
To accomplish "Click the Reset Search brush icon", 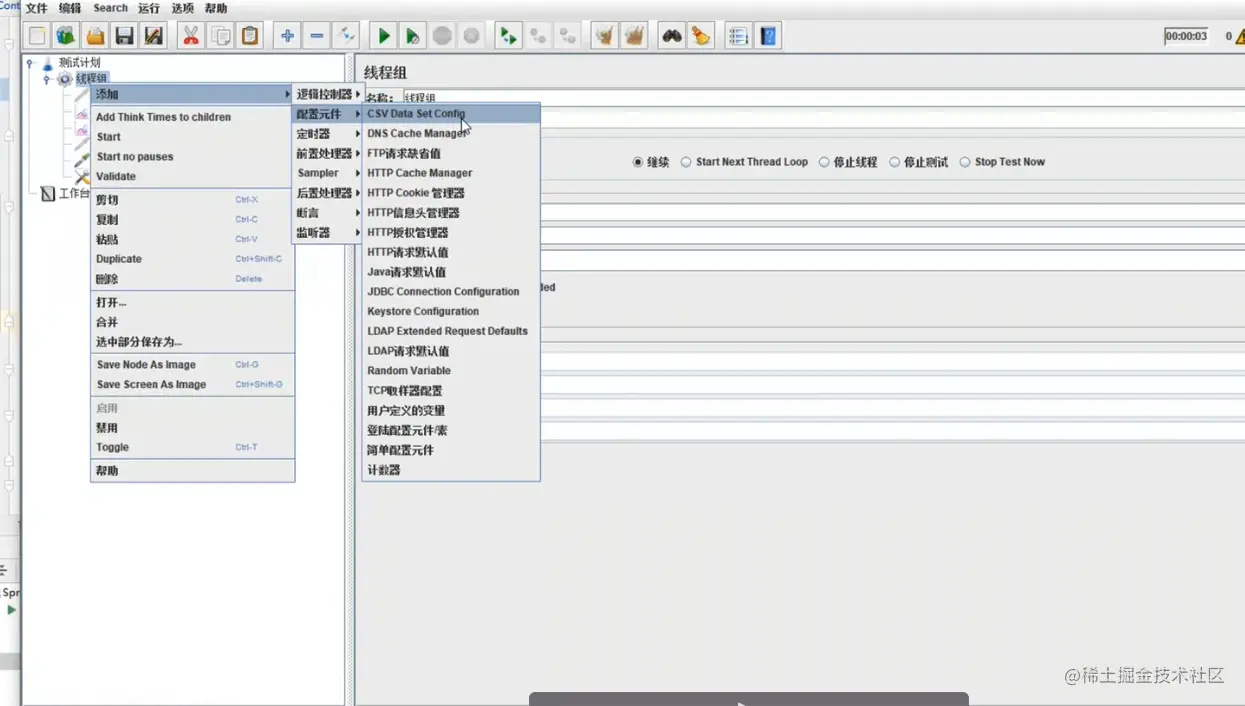I will point(701,36).
